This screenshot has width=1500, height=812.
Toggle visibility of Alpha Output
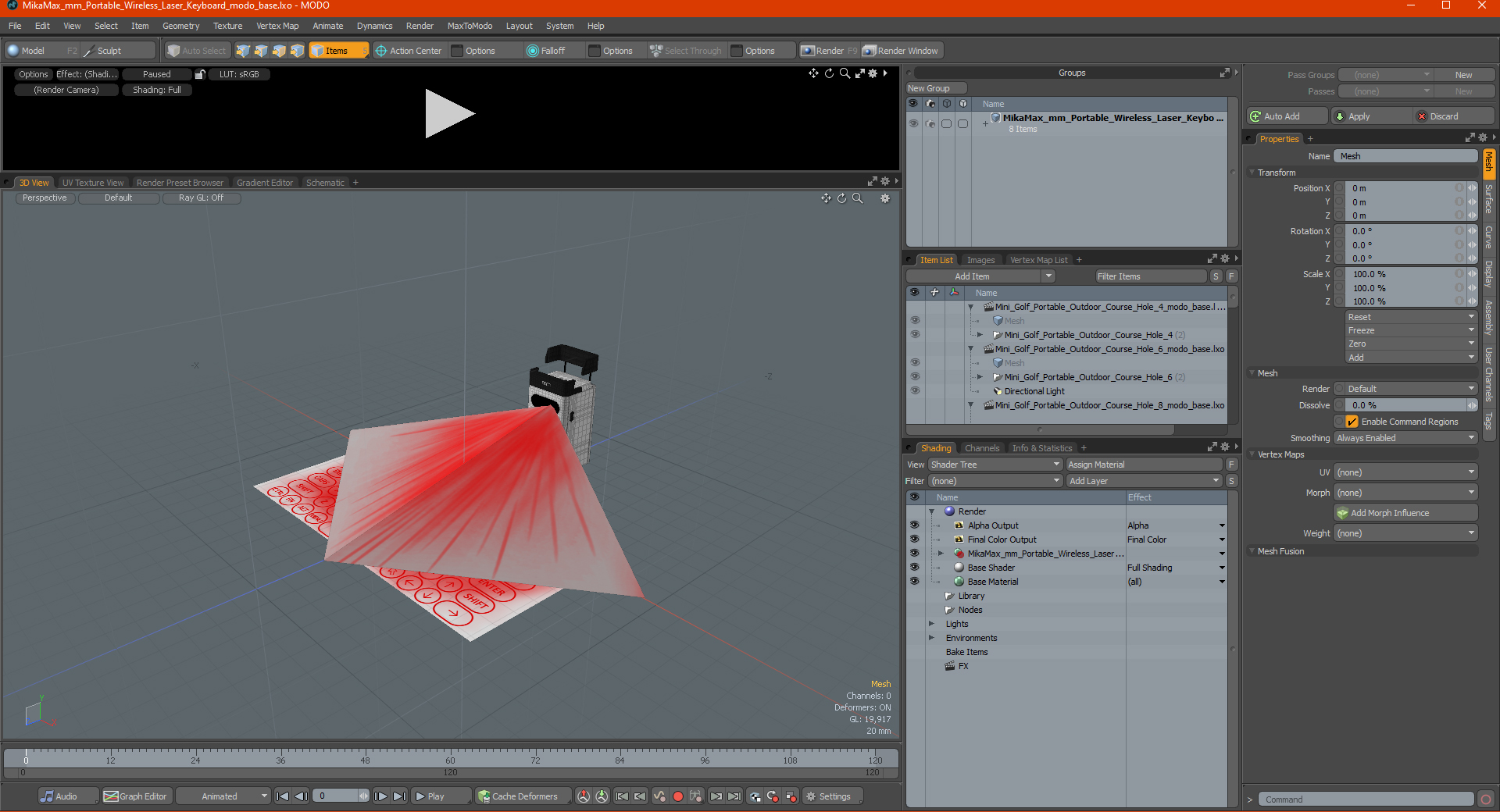tap(914, 525)
